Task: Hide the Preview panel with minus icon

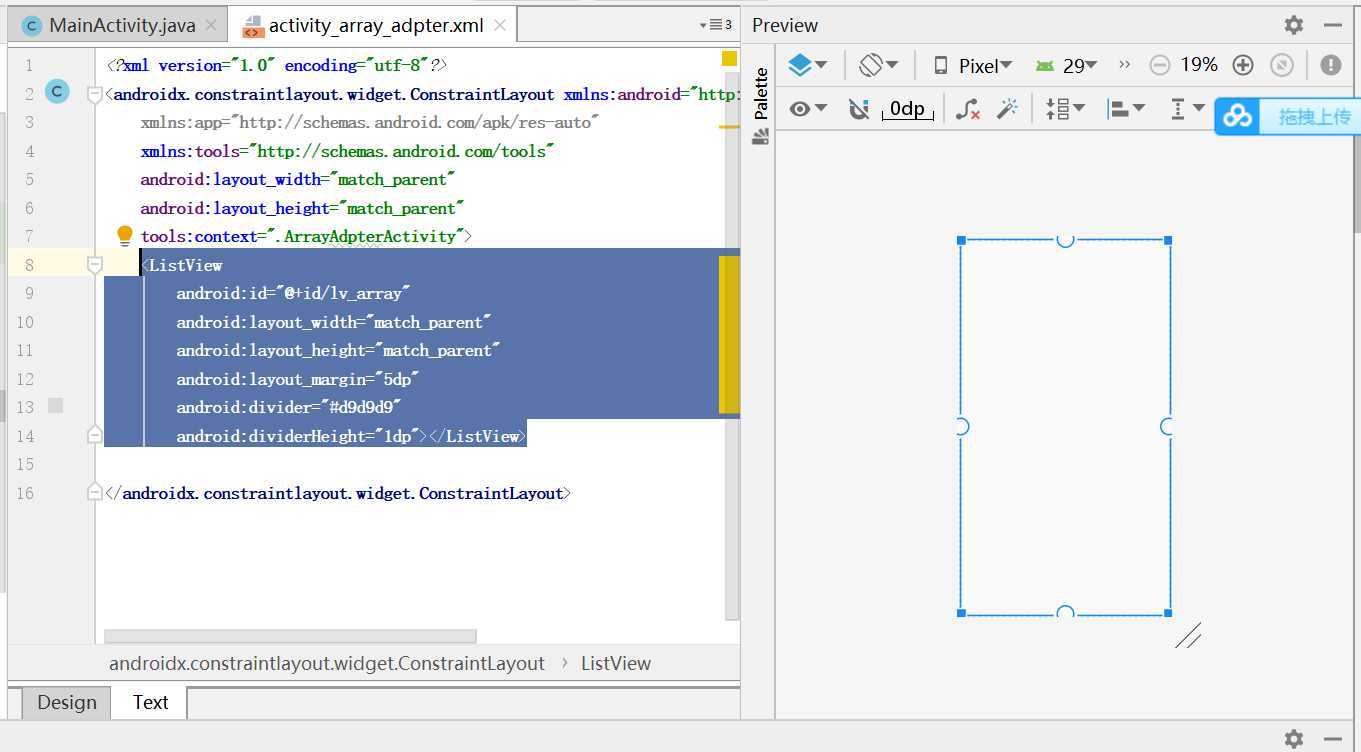Action: [x=1332, y=25]
